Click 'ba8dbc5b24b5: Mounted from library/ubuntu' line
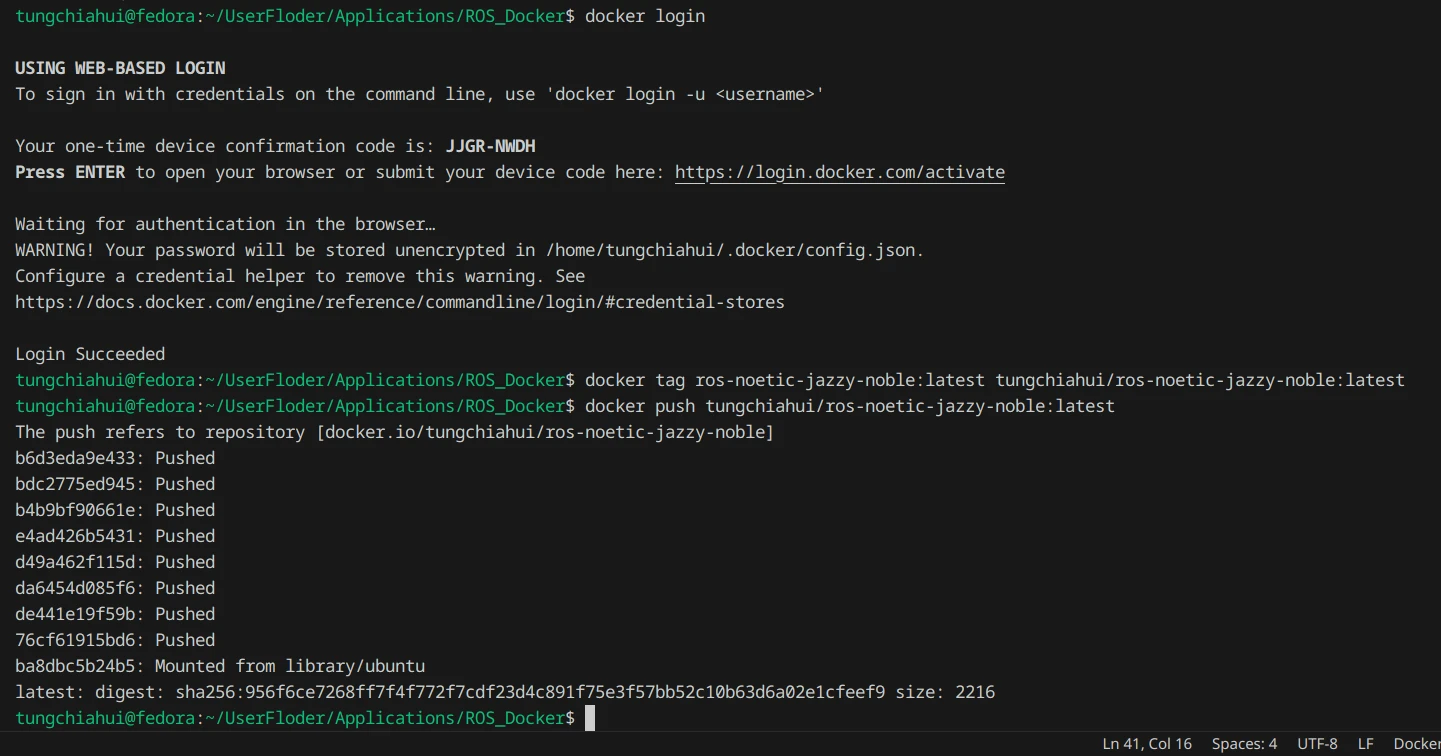 pos(220,666)
